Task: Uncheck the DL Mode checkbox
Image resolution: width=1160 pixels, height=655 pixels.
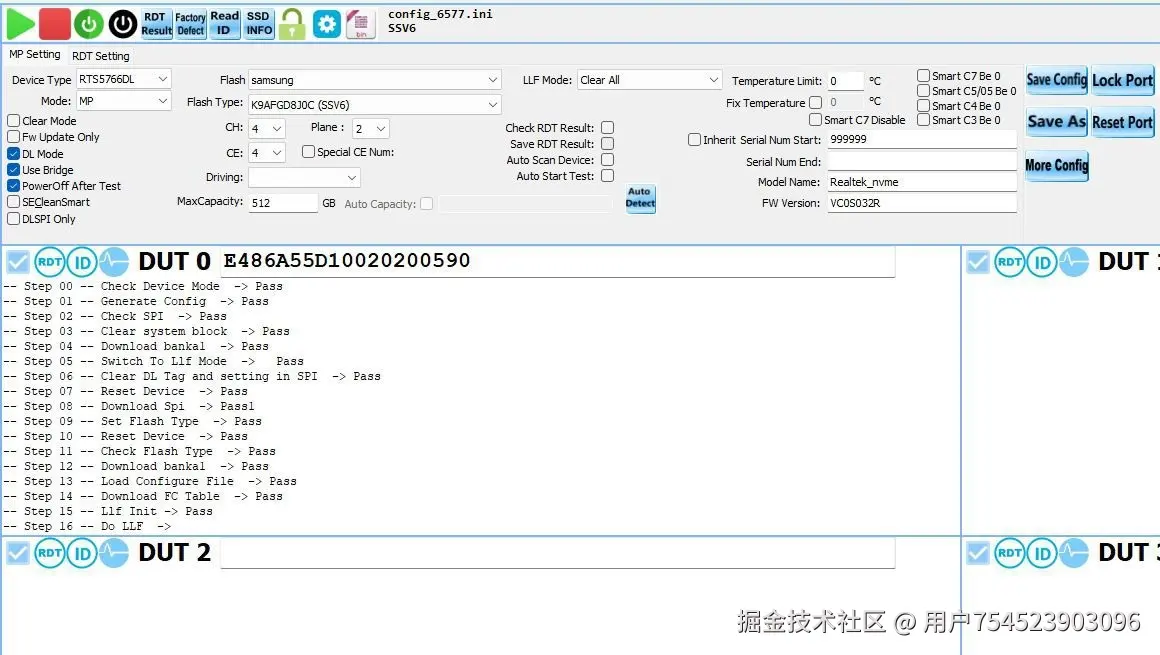Action: 13,154
